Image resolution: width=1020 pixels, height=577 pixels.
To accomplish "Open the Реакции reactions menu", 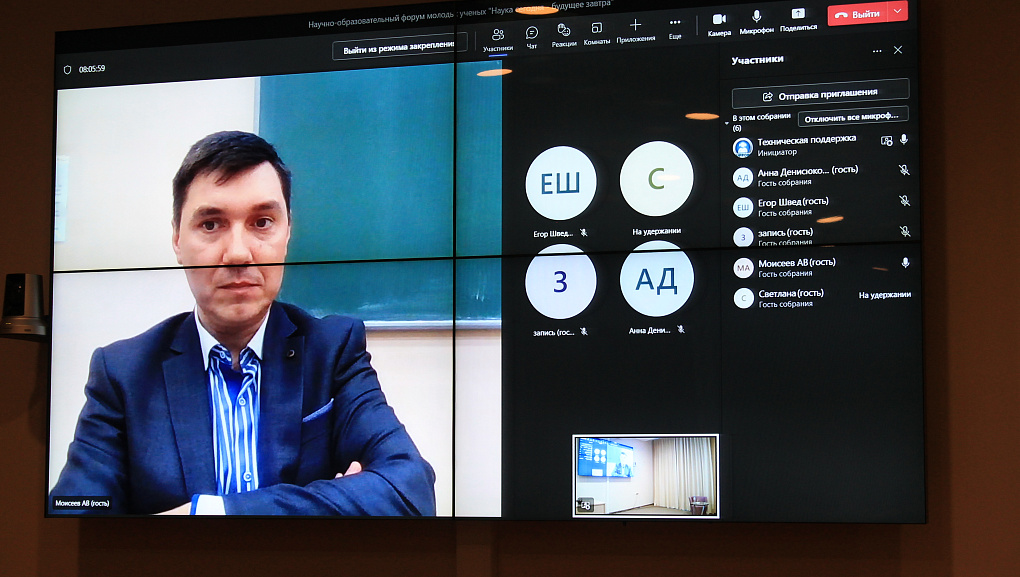I will 564,33.
